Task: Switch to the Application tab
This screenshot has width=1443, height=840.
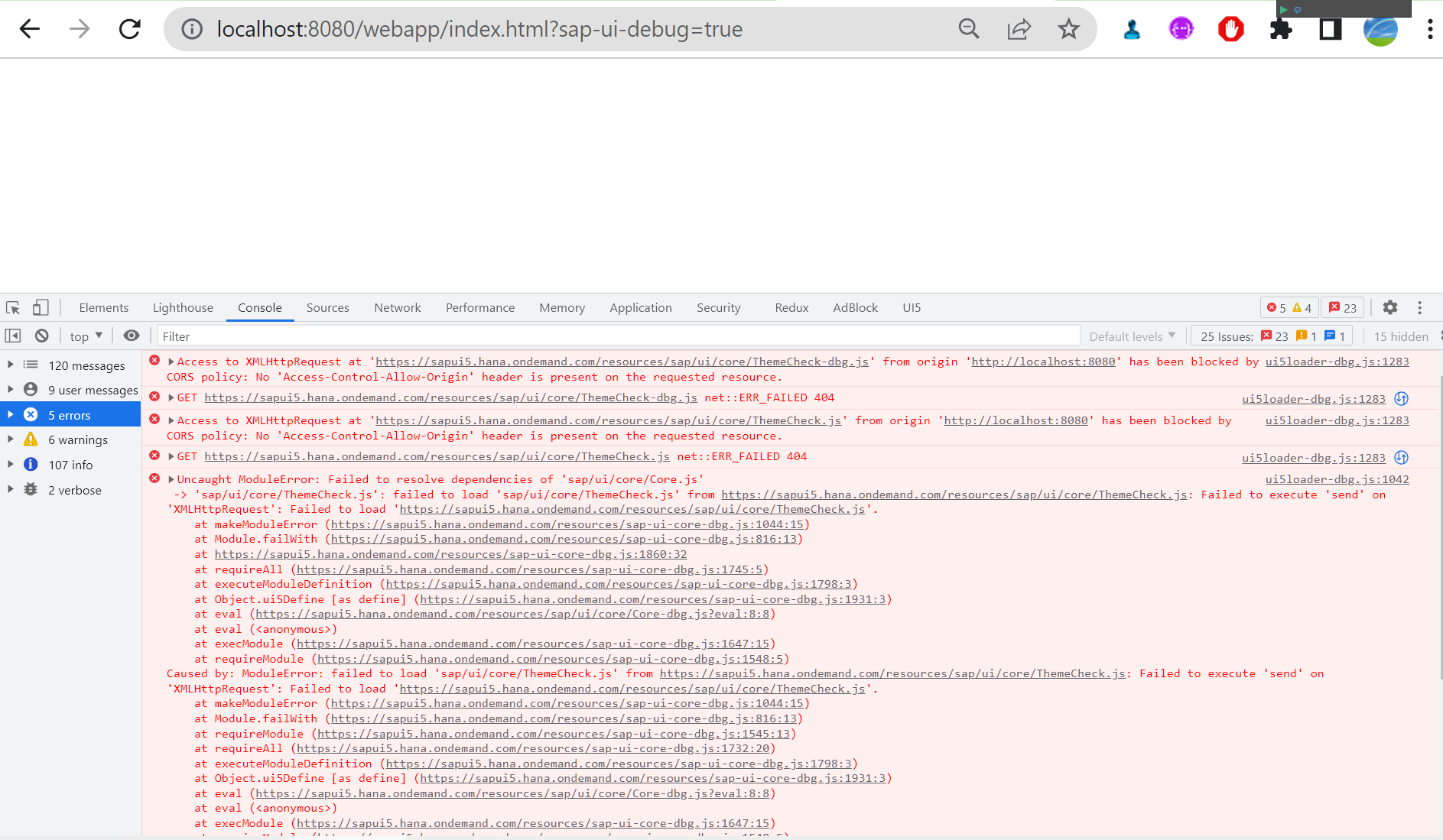Action: point(641,307)
